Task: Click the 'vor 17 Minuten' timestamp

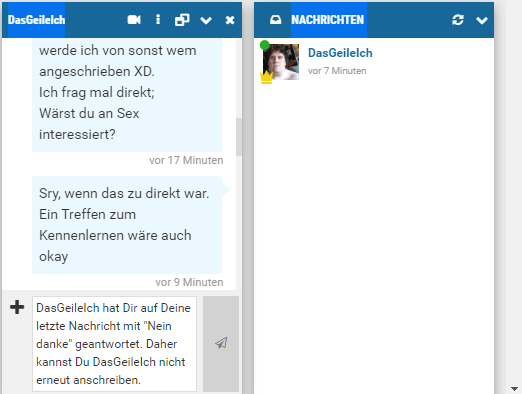Action: (186, 160)
